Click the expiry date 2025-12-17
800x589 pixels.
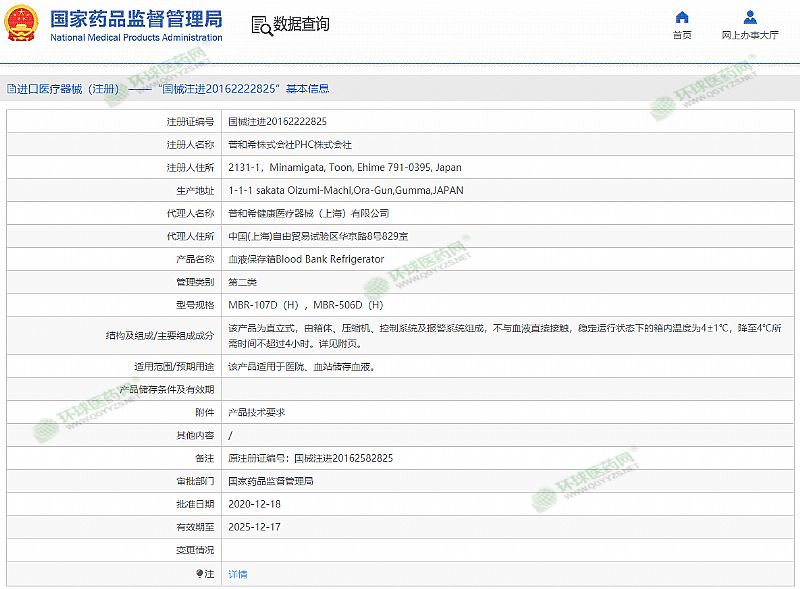point(253,527)
